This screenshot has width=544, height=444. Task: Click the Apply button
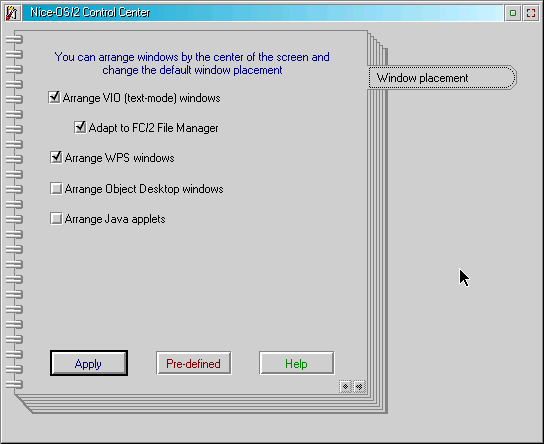coord(89,363)
